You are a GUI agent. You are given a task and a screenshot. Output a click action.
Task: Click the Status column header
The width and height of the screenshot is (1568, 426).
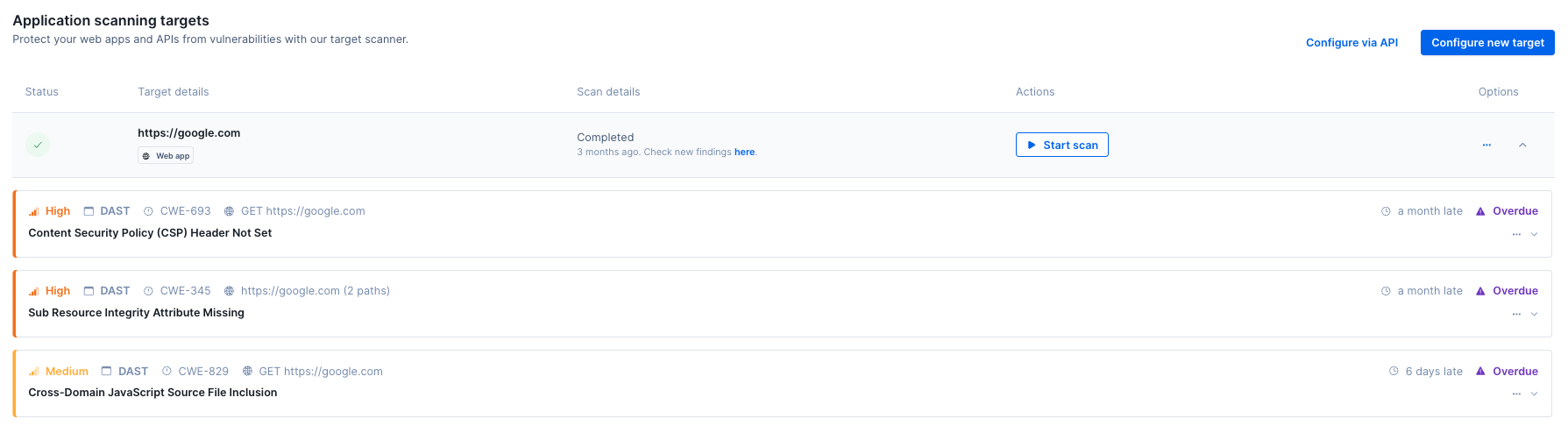click(x=41, y=92)
